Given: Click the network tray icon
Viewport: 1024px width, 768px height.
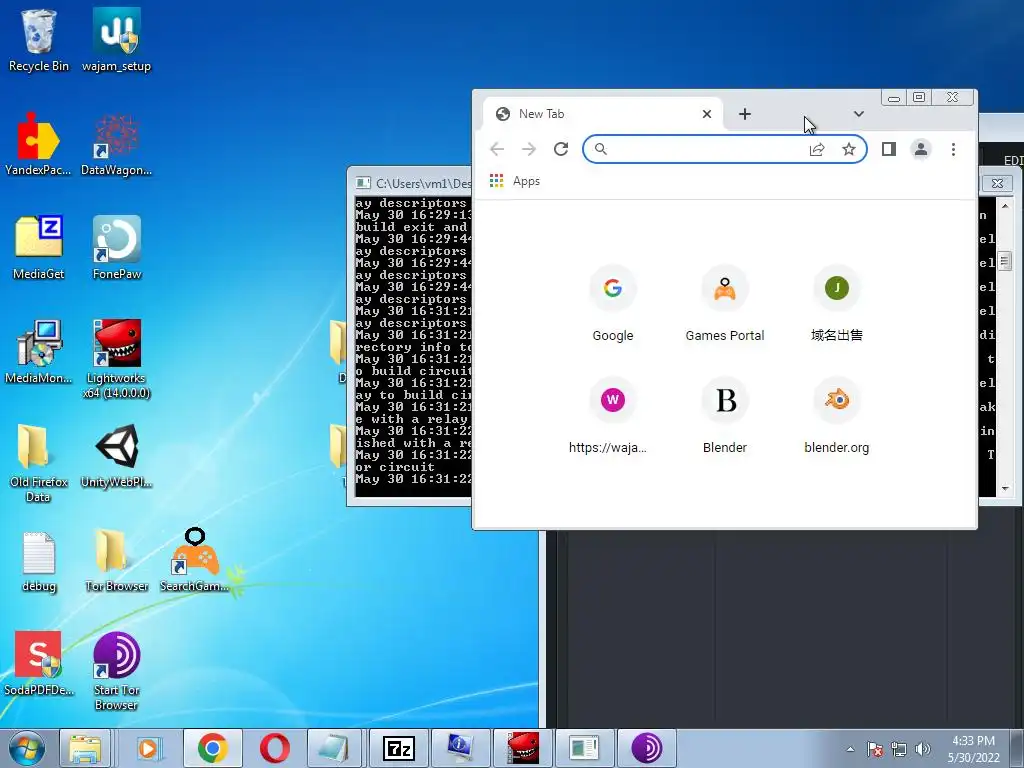Looking at the screenshot, I should (899, 749).
